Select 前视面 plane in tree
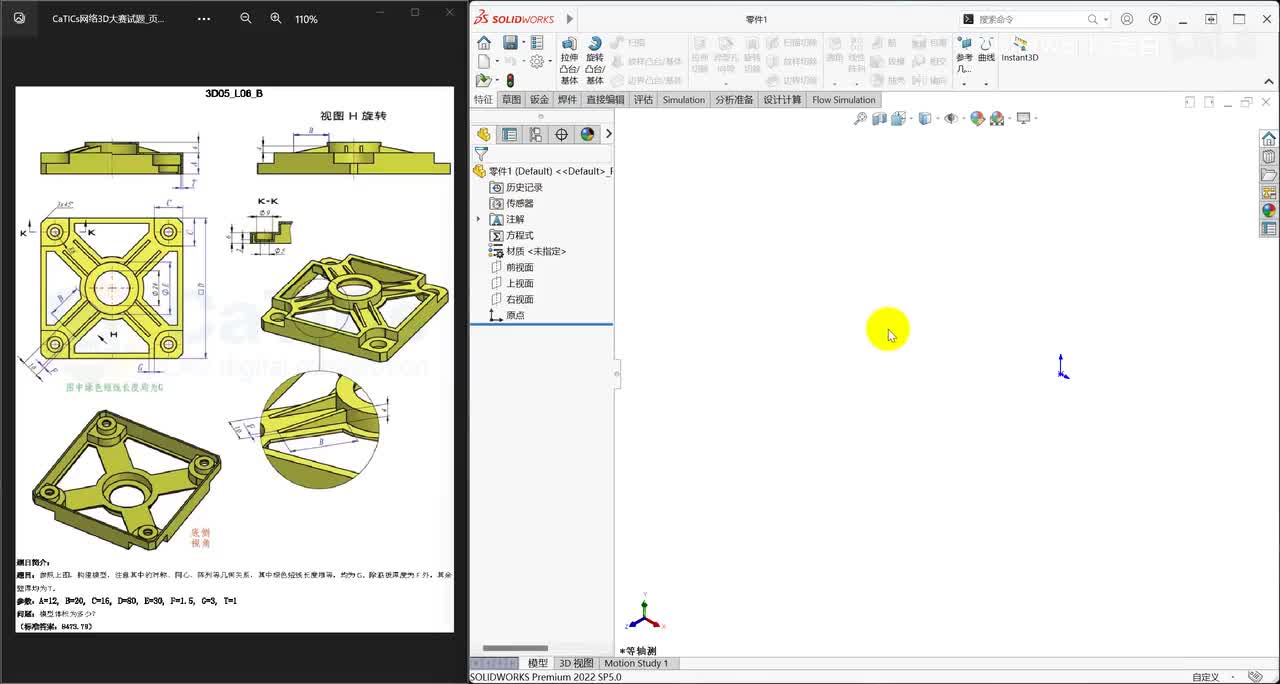 point(512,267)
